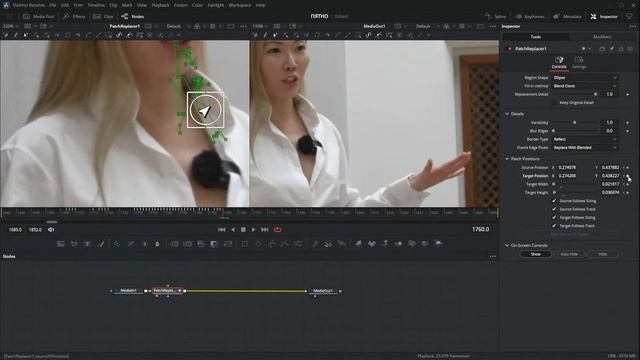Open the Region Shape dropdown
The width and height of the screenshot is (640, 360).
pyautogui.click(x=585, y=78)
